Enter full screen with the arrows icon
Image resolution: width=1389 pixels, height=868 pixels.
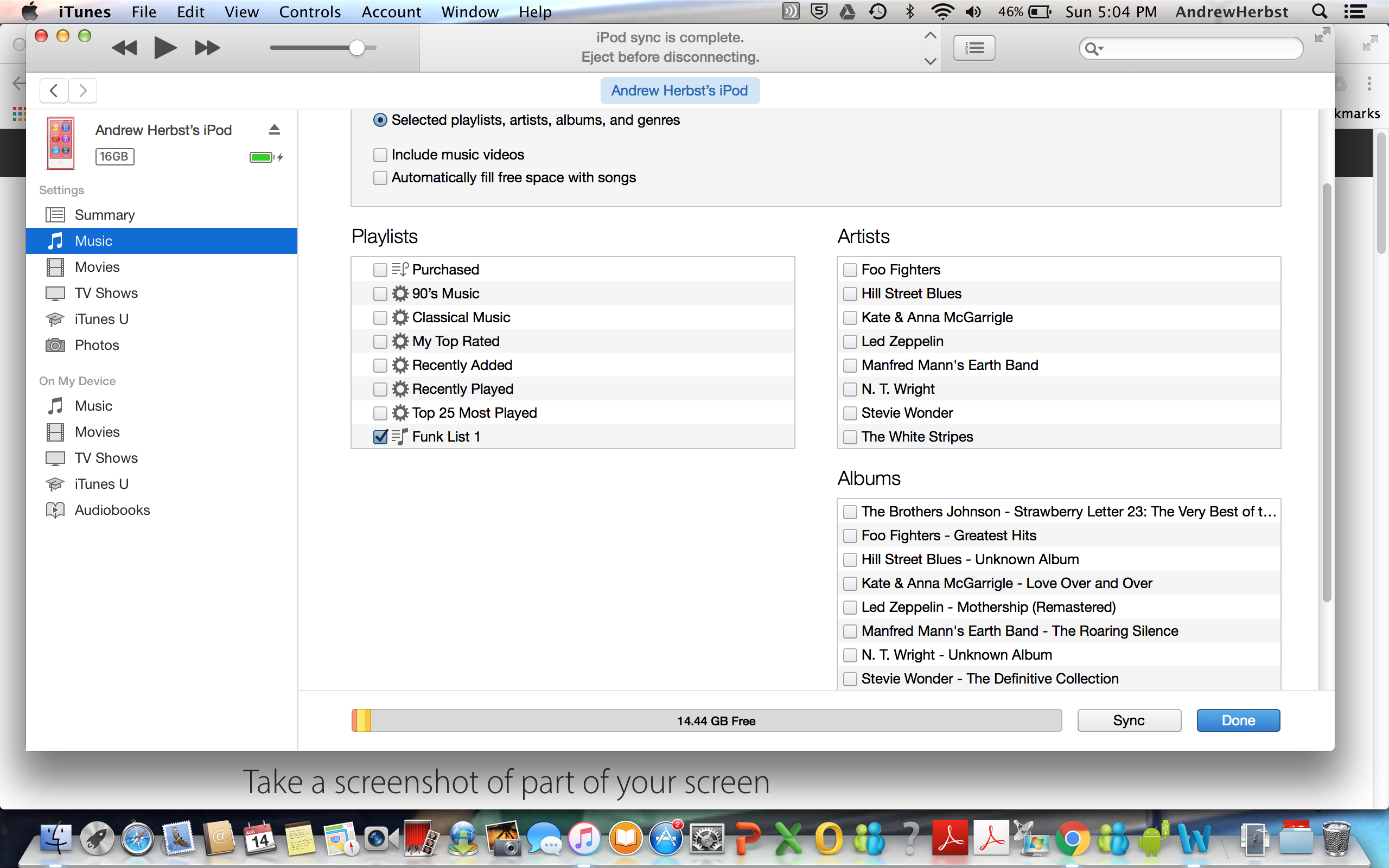[1322, 36]
